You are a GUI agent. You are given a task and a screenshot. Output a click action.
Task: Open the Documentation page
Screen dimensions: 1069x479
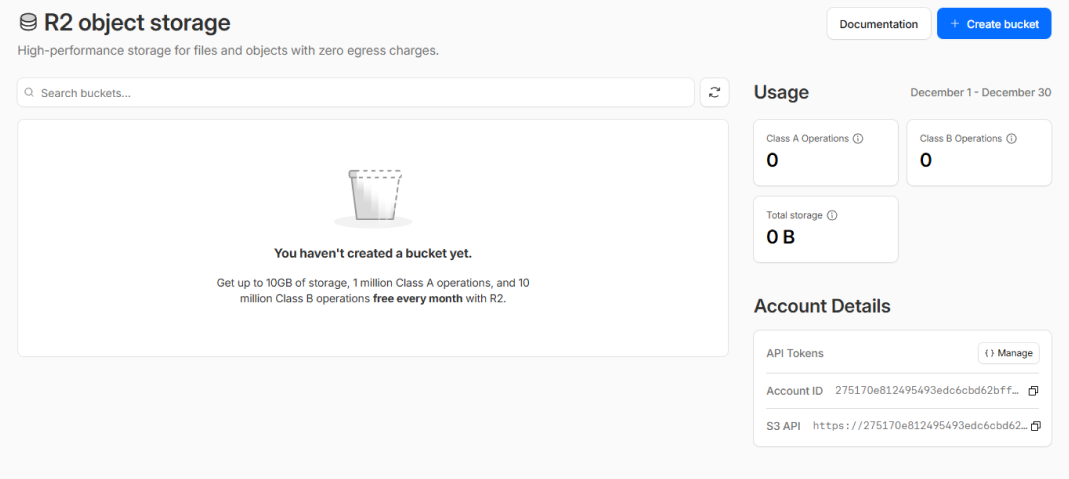point(879,24)
